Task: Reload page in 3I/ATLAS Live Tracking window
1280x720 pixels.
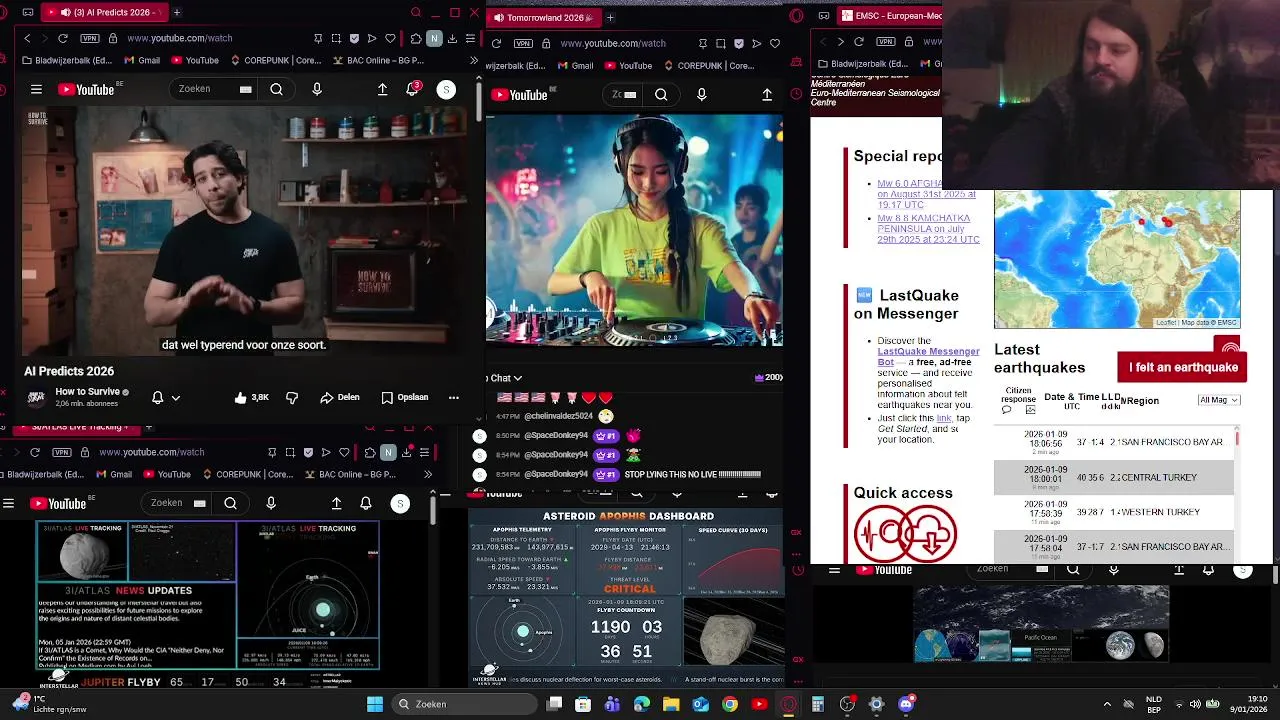Action: point(35,452)
